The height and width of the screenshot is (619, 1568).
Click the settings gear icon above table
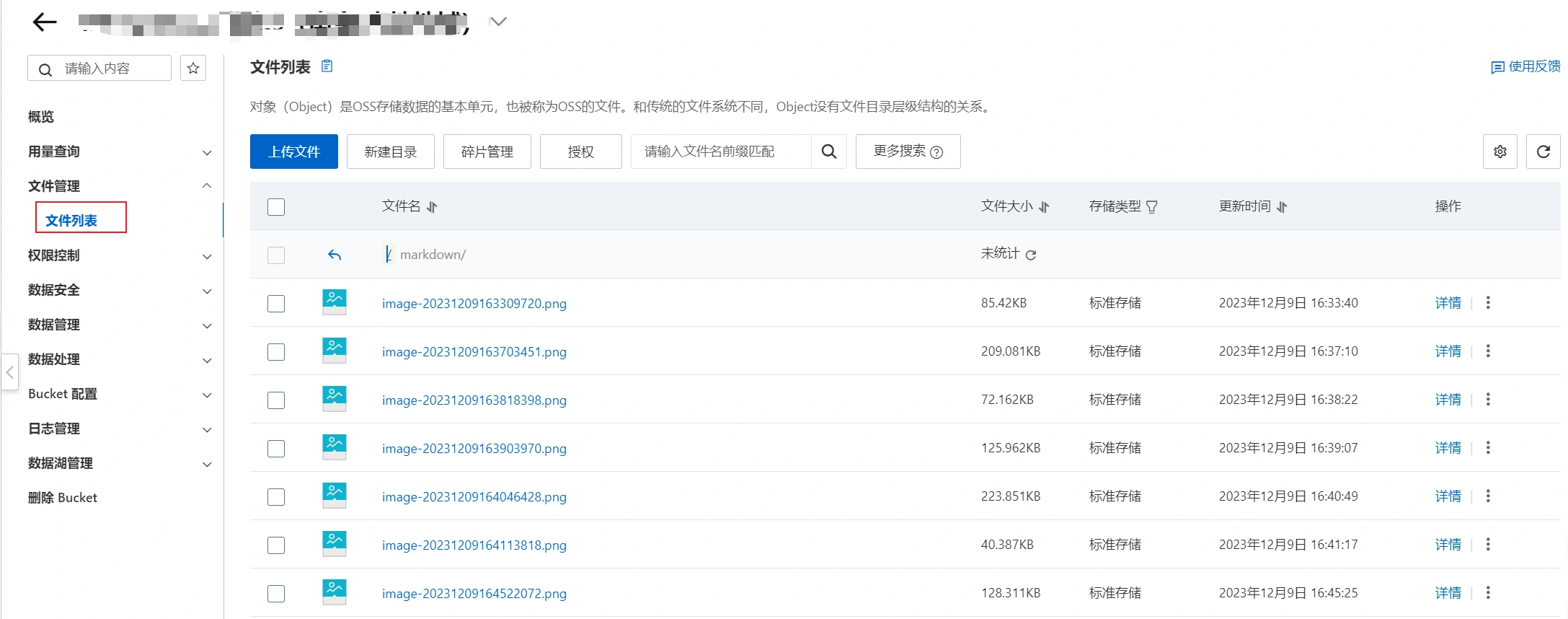click(x=1500, y=152)
